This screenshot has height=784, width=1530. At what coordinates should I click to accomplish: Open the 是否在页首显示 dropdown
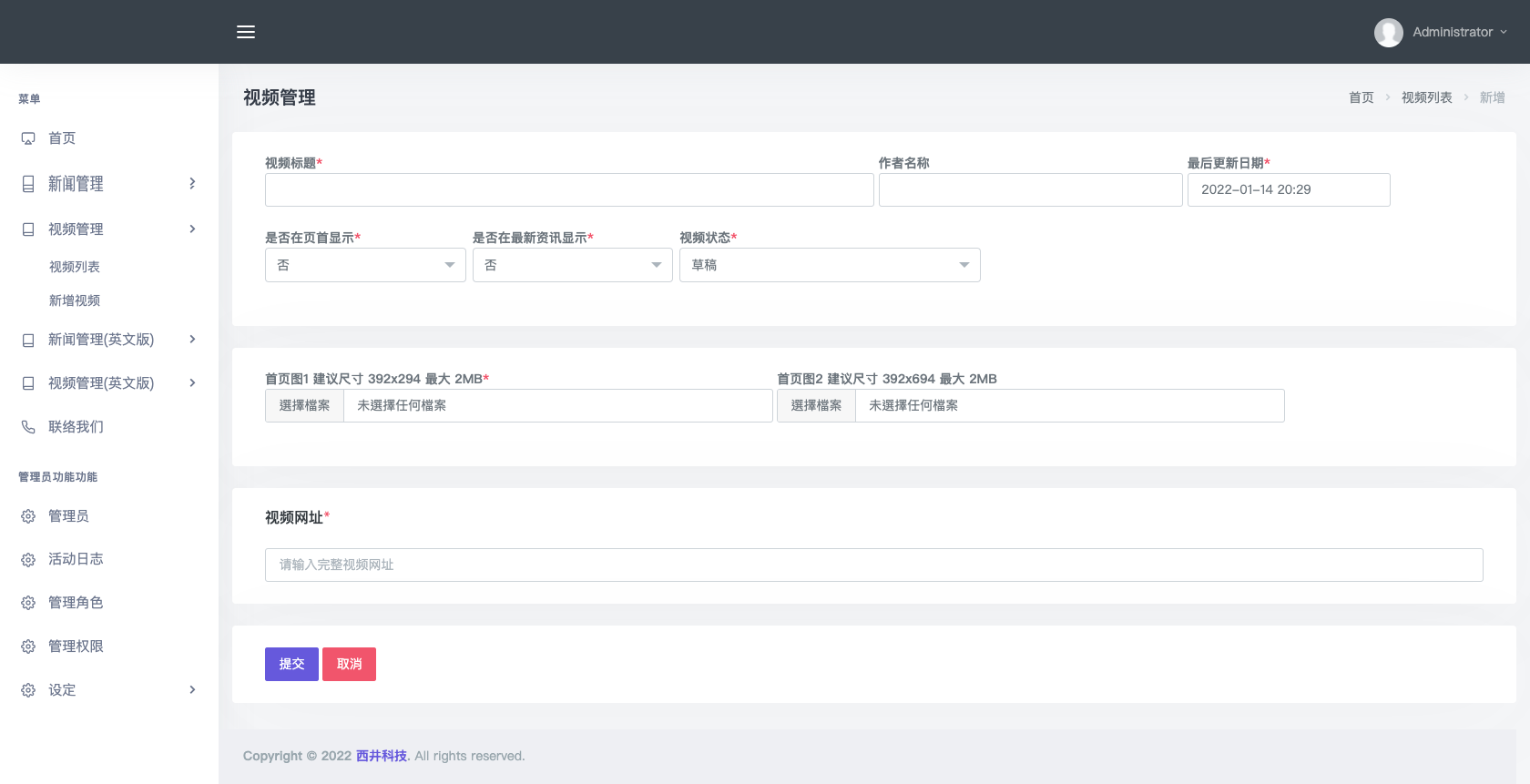(365, 265)
